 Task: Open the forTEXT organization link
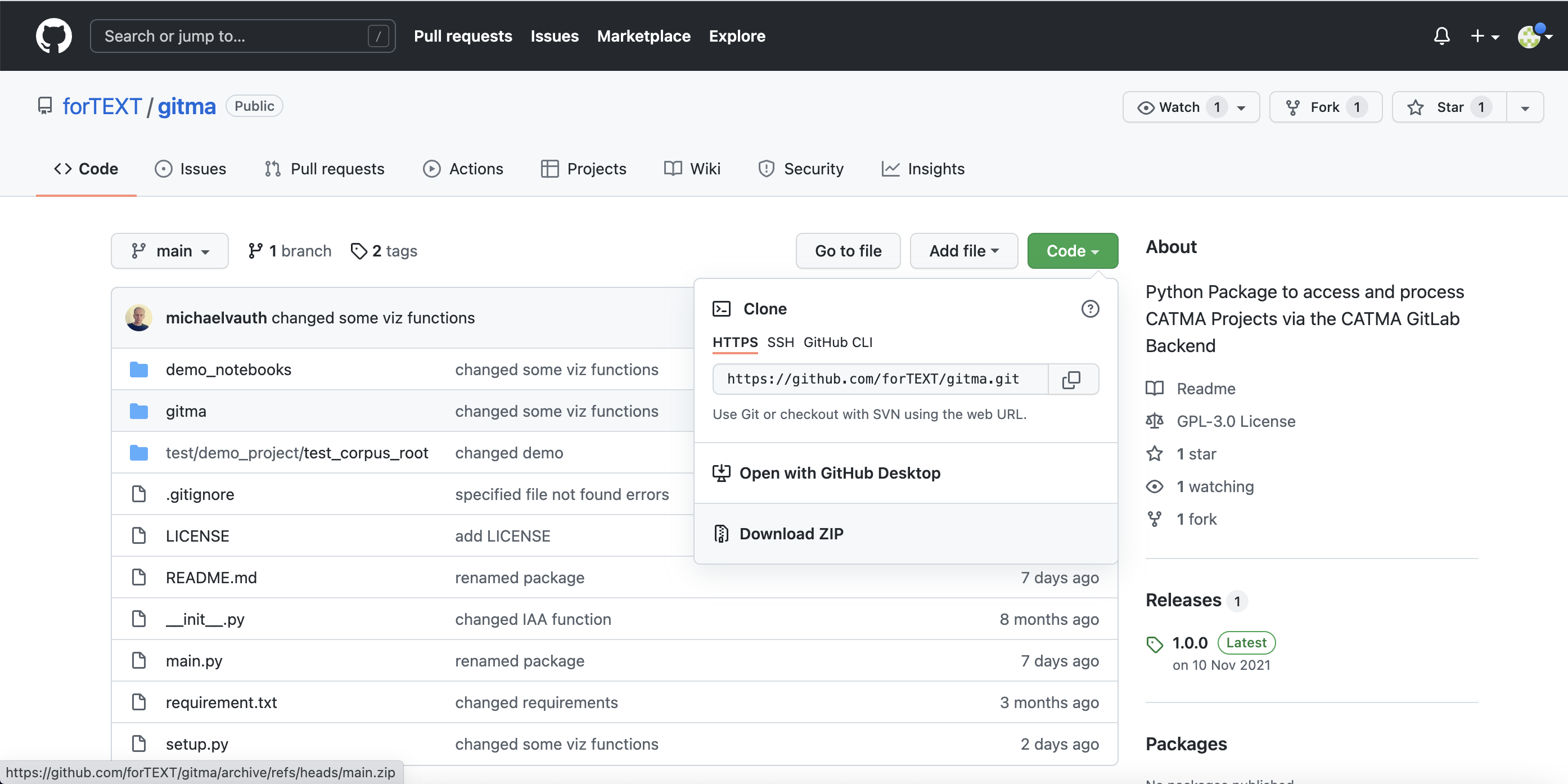(x=102, y=106)
